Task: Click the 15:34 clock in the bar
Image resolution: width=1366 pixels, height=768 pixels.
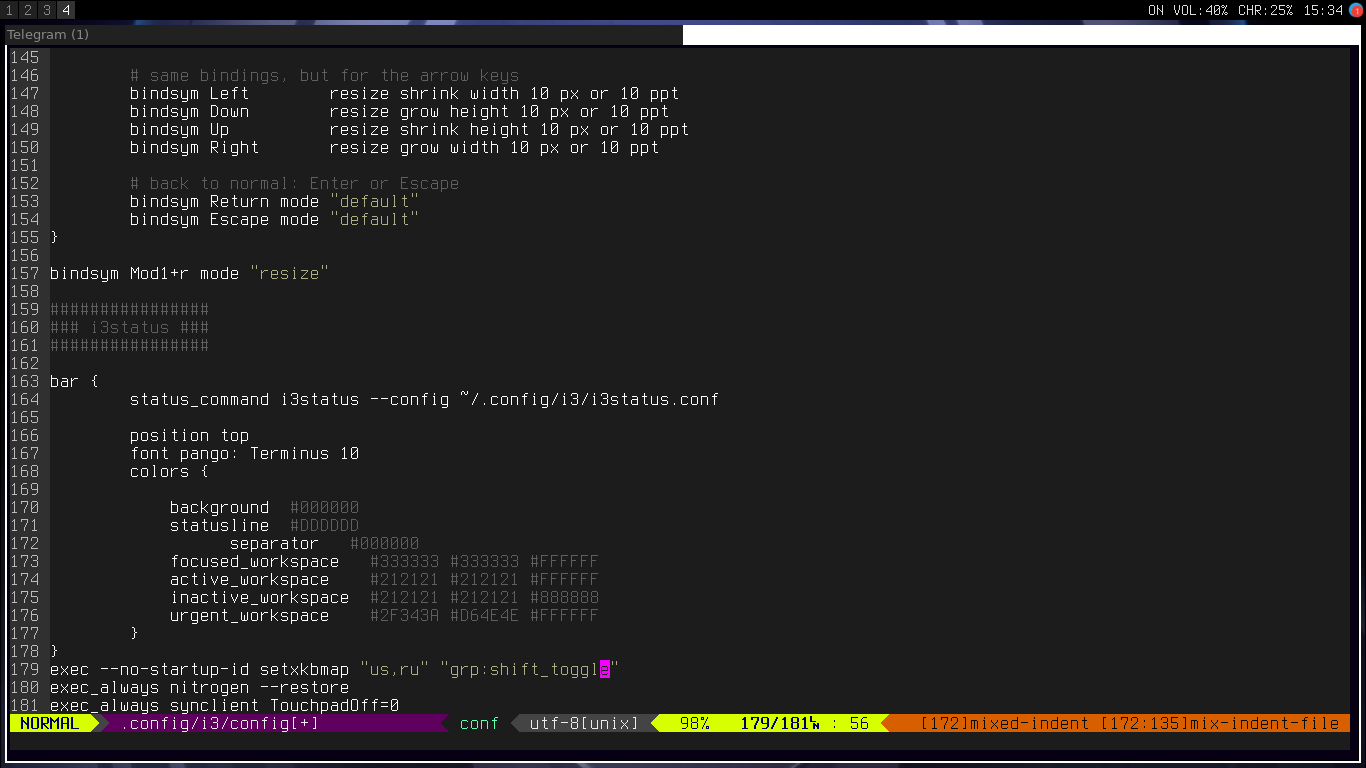Action: pos(1323,10)
